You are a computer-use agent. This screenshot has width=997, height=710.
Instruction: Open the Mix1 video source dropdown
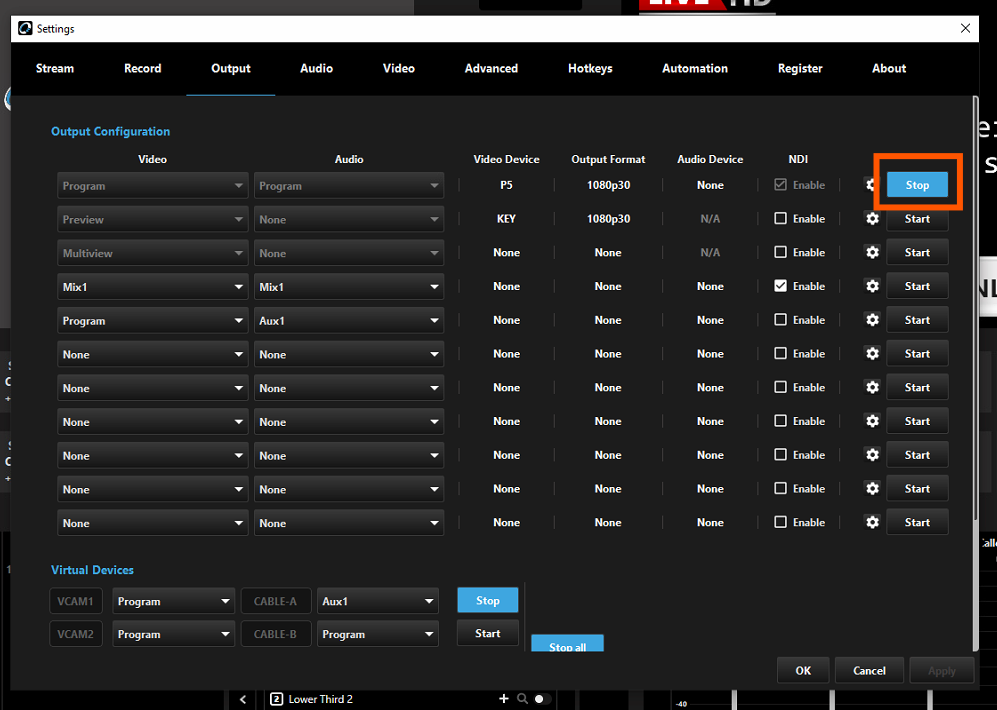tap(152, 287)
